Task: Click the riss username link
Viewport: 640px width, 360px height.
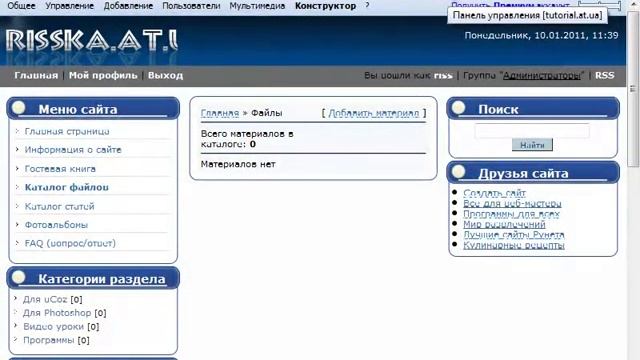Action: (x=443, y=76)
